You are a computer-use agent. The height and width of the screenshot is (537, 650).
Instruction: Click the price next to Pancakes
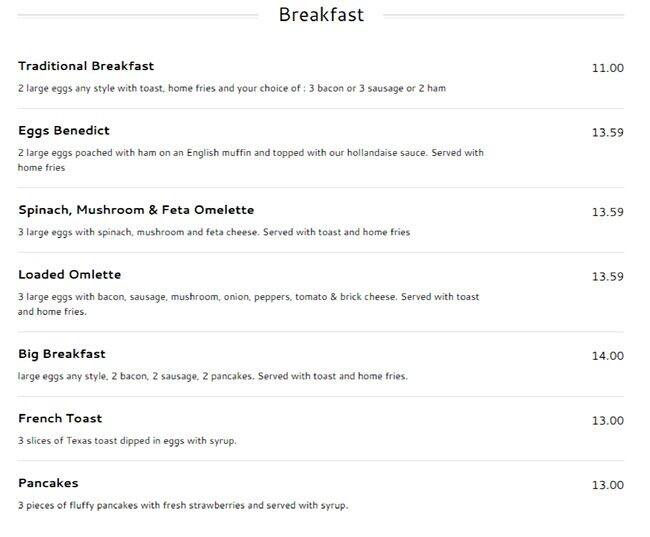tap(607, 486)
